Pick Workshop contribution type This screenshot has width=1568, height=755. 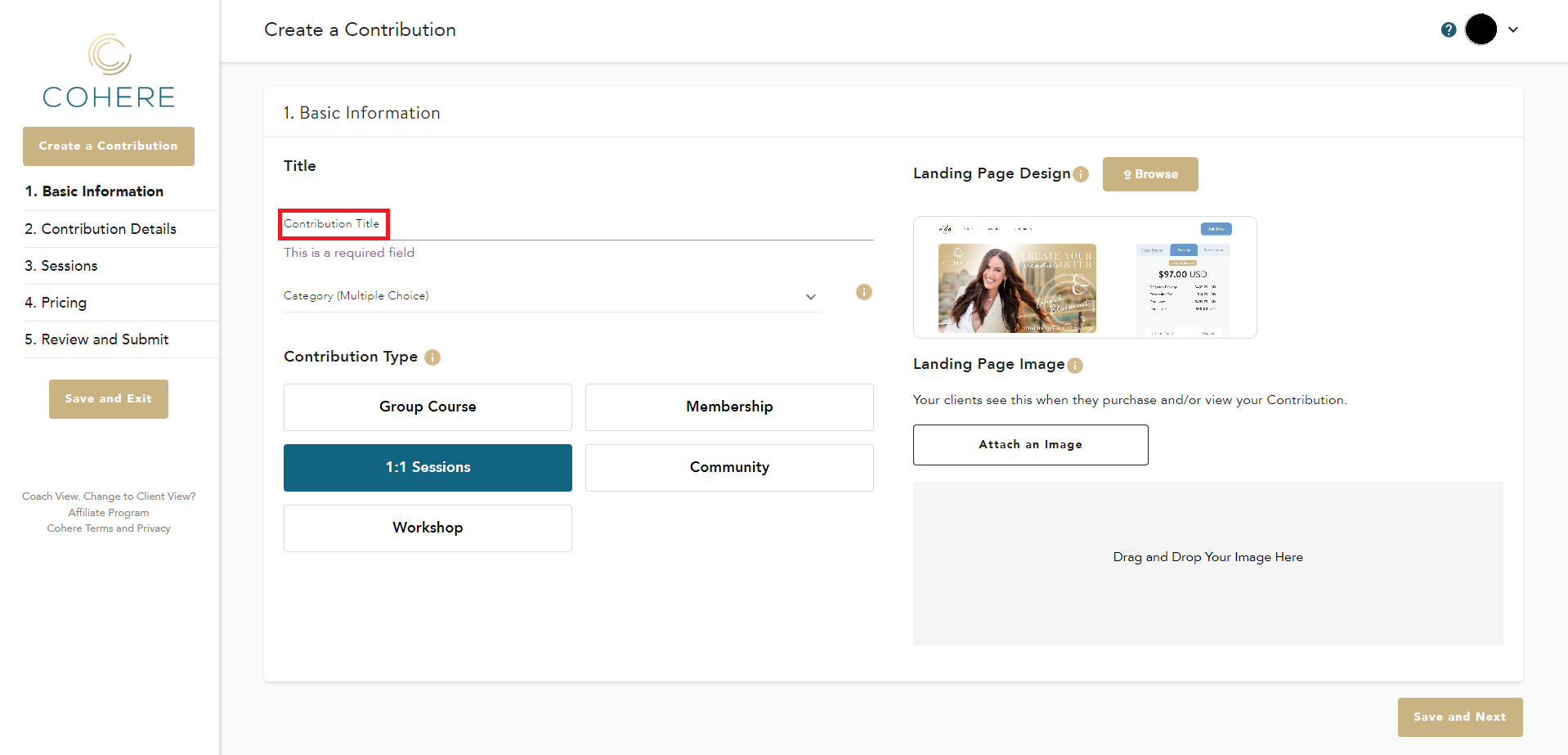click(428, 528)
